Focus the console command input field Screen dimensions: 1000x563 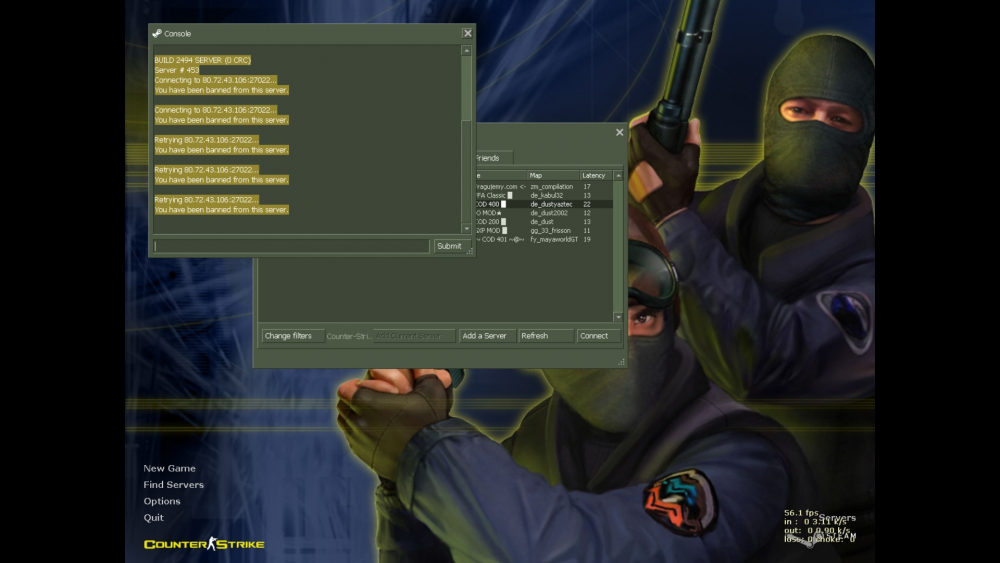pos(291,246)
